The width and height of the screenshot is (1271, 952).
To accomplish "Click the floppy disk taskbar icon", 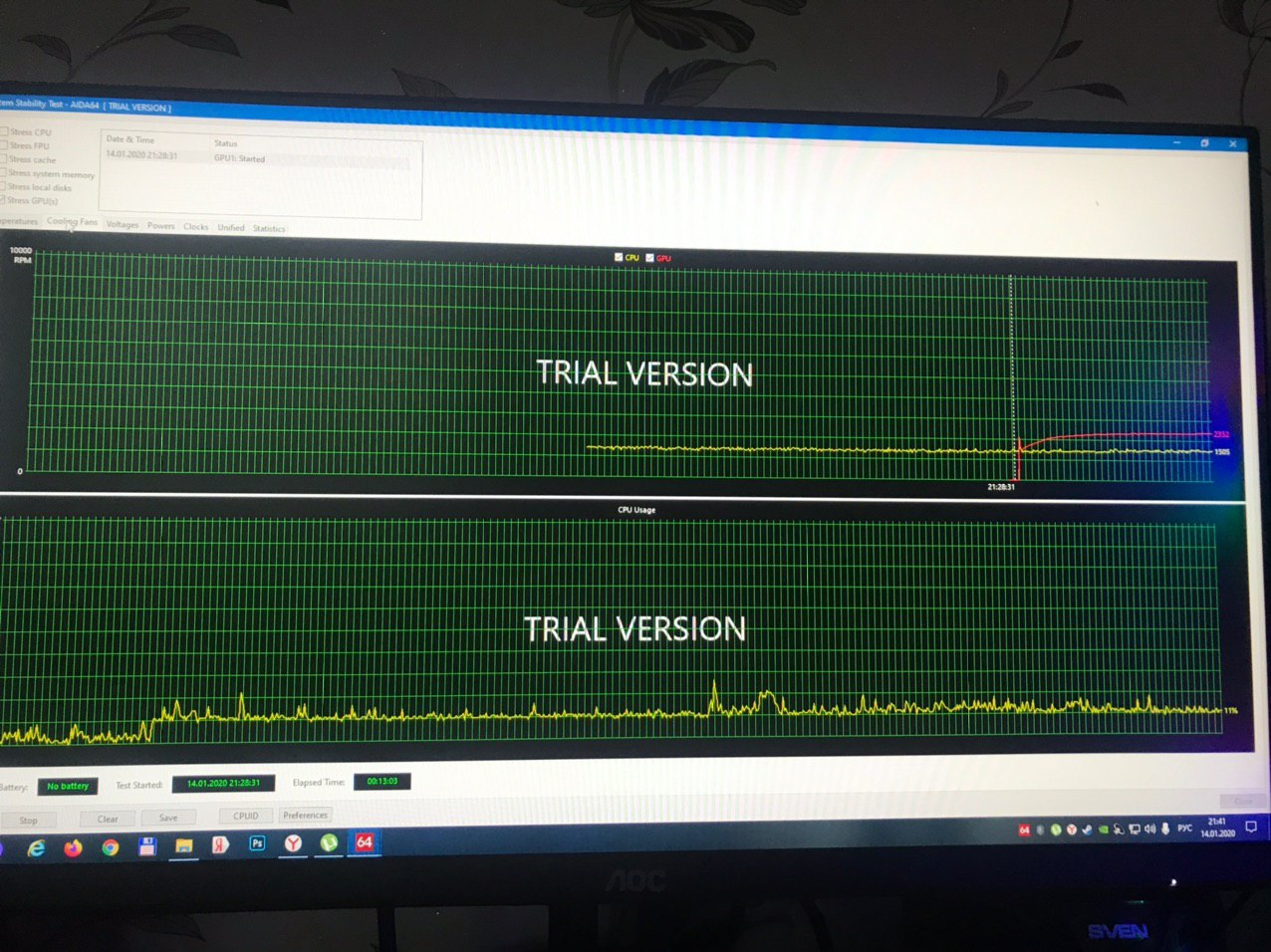I will [147, 847].
